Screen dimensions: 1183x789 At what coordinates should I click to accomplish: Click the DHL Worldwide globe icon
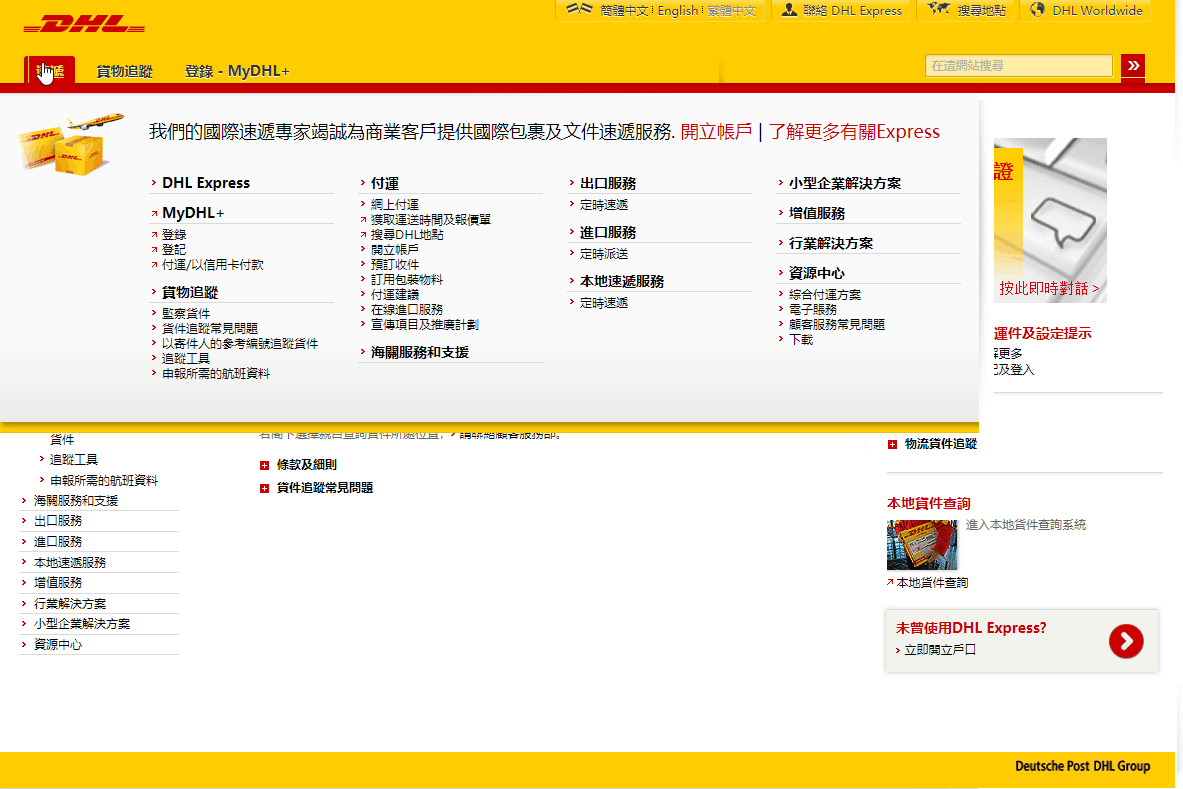click(x=1037, y=10)
